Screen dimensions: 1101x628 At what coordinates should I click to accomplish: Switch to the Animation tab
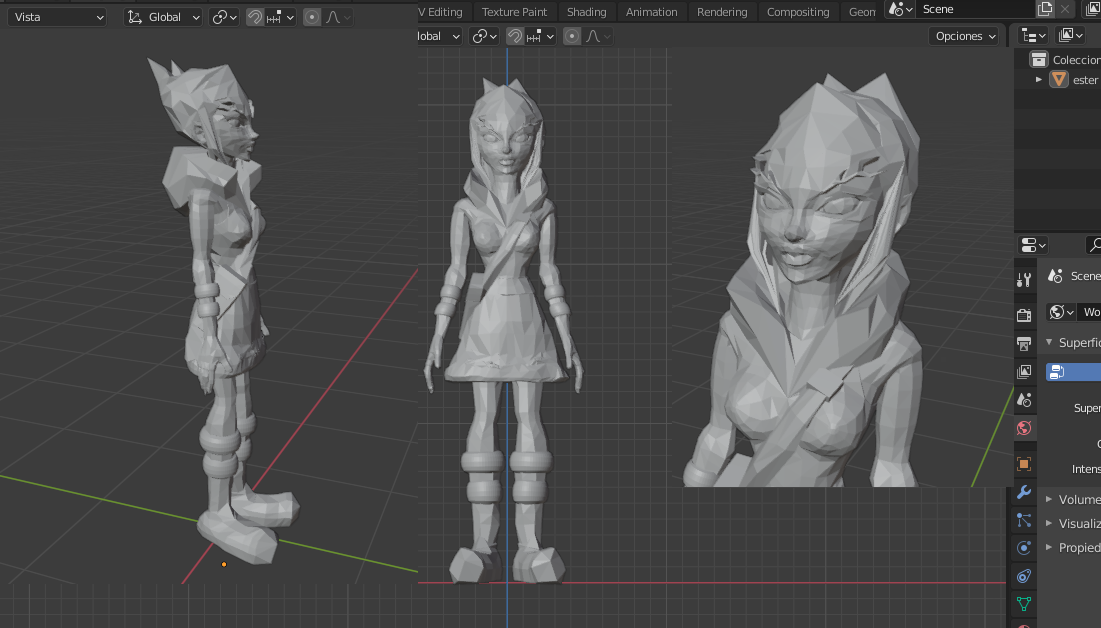651,11
